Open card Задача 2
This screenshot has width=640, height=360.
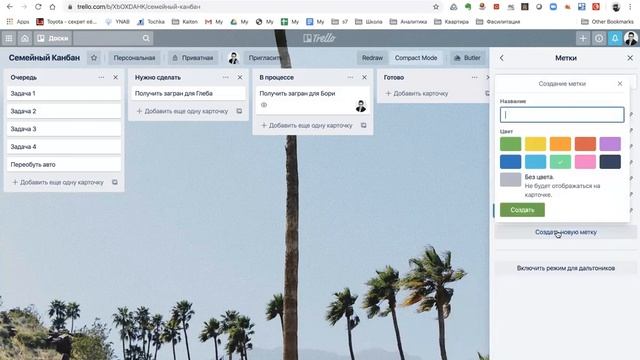pyautogui.click(x=64, y=111)
